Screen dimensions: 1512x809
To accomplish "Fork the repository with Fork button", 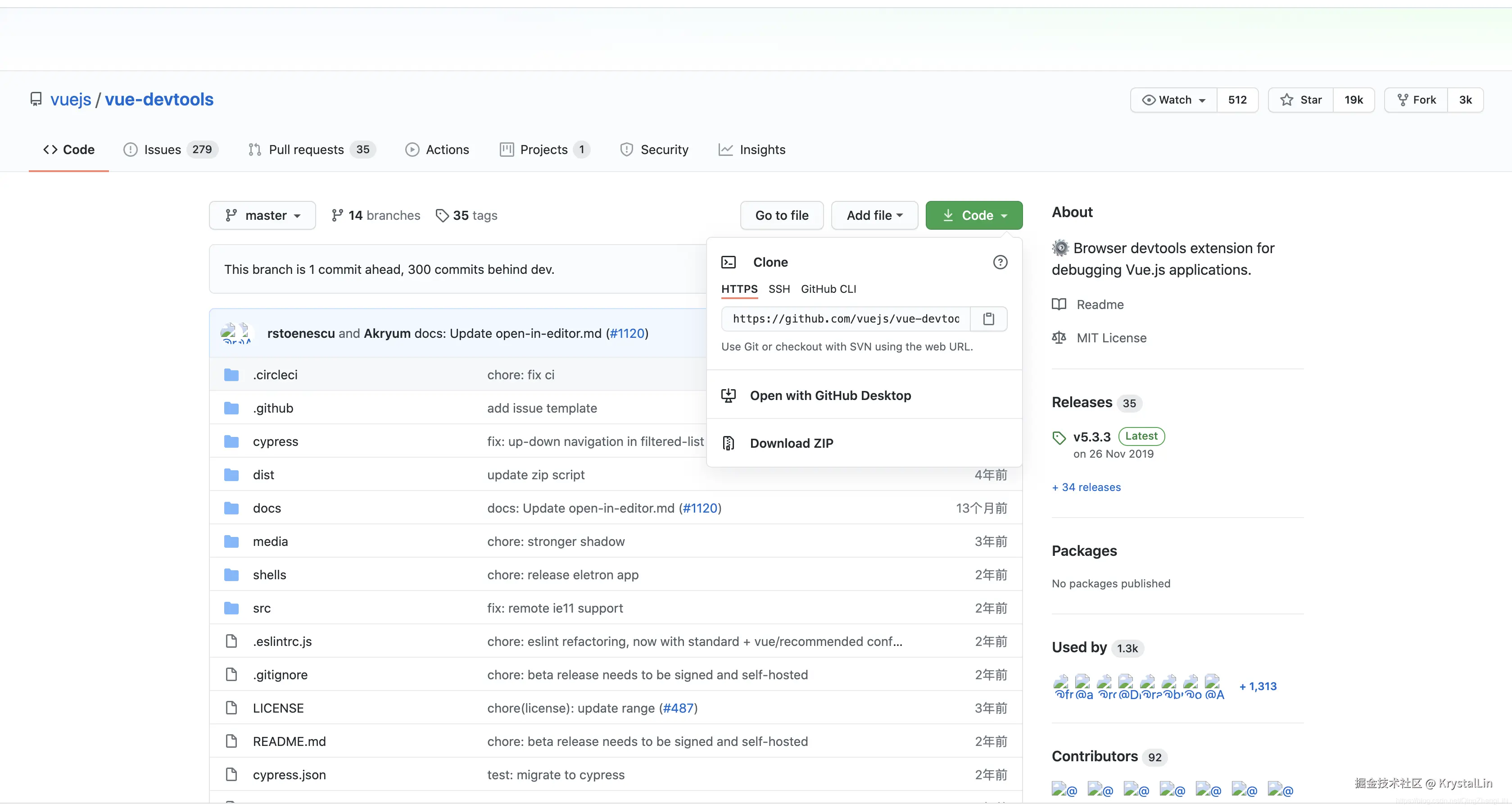I will (x=1417, y=100).
